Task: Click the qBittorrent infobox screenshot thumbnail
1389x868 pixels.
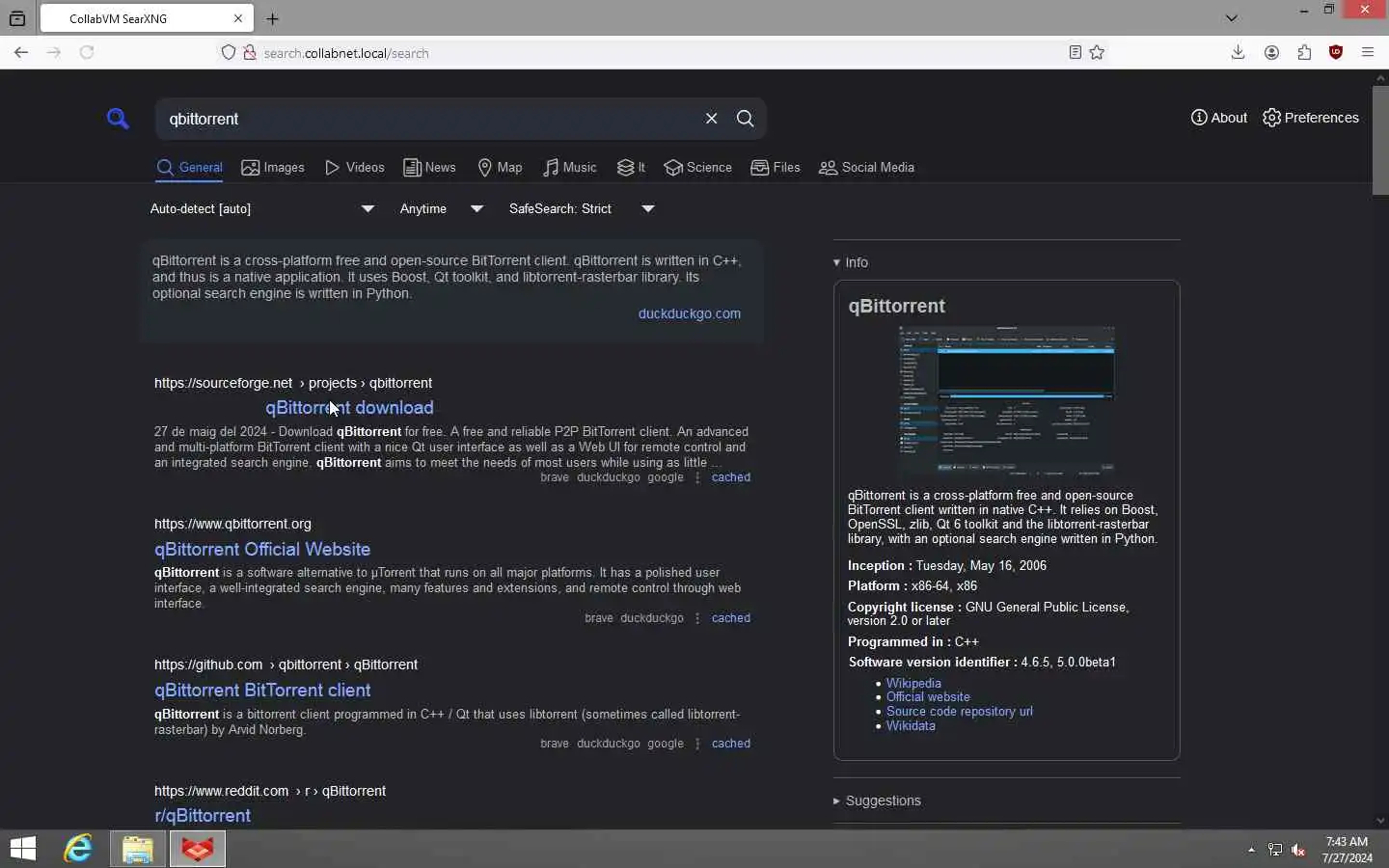Action: tap(1007, 401)
